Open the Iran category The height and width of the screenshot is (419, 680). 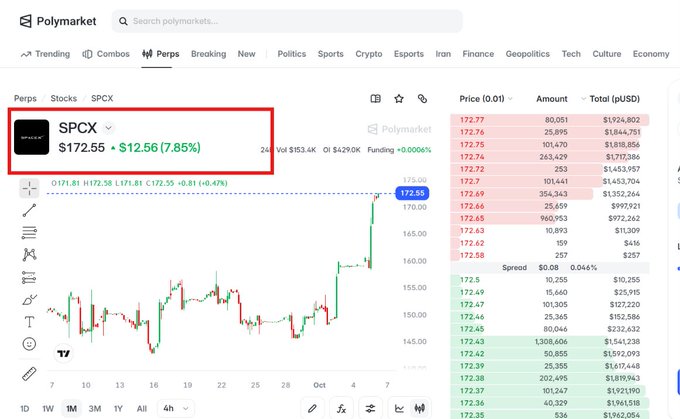pyautogui.click(x=443, y=54)
